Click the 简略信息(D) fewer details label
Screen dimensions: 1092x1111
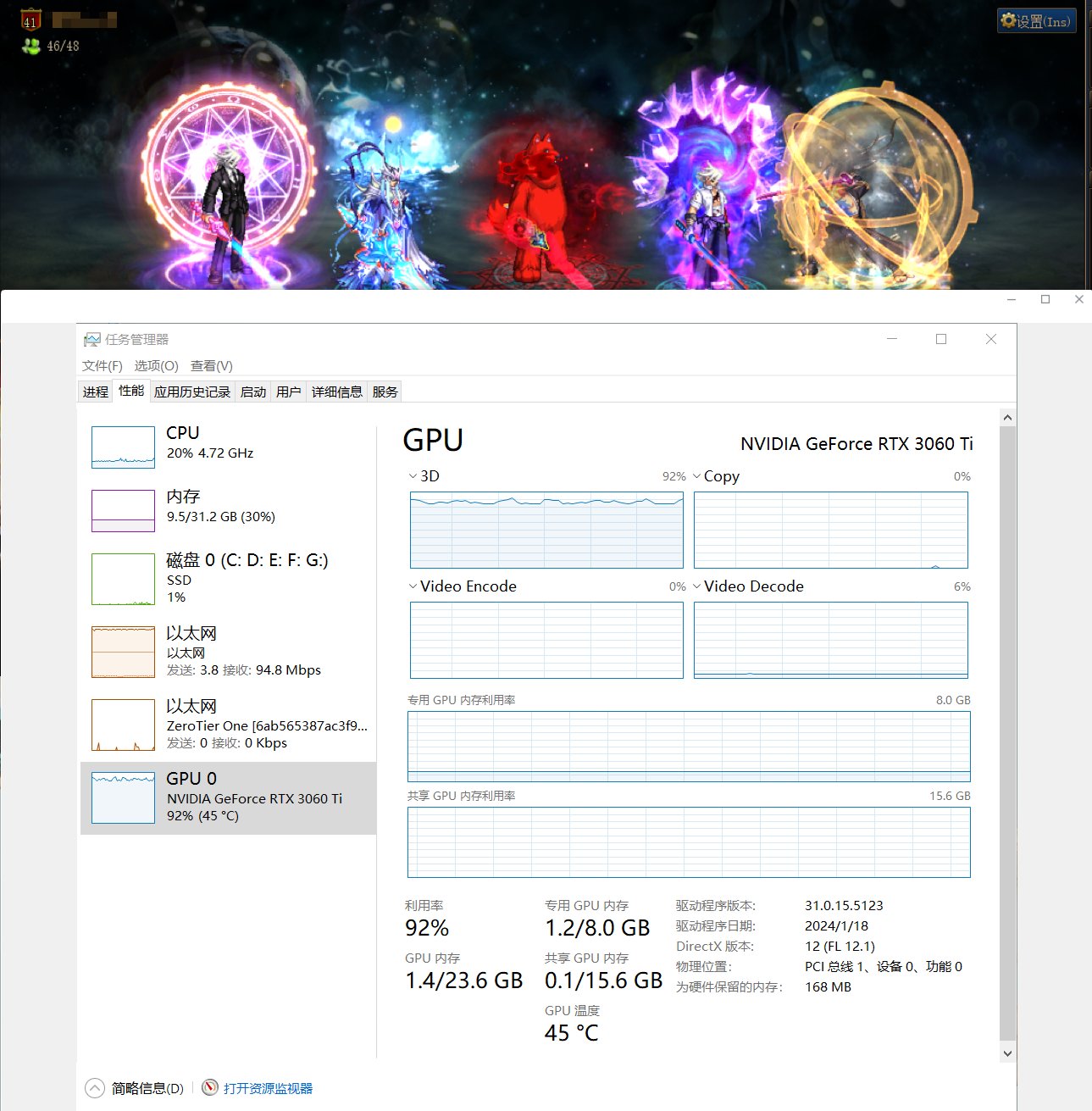[147, 1088]
